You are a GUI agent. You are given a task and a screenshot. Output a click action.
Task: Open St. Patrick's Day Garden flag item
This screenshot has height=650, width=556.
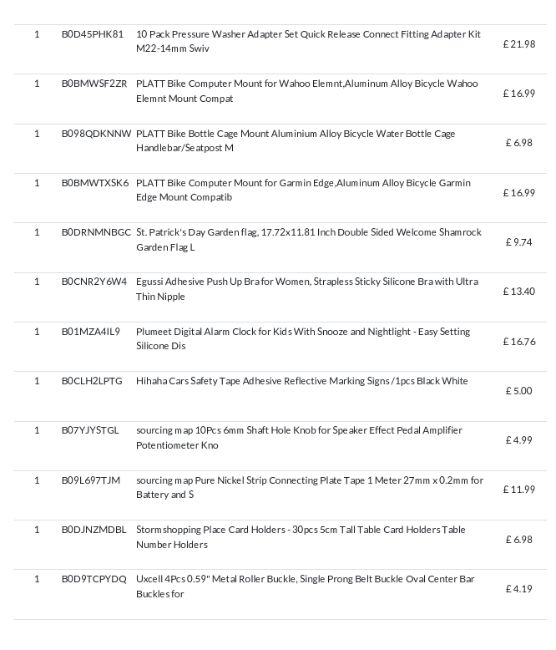[x=308, y=239]
